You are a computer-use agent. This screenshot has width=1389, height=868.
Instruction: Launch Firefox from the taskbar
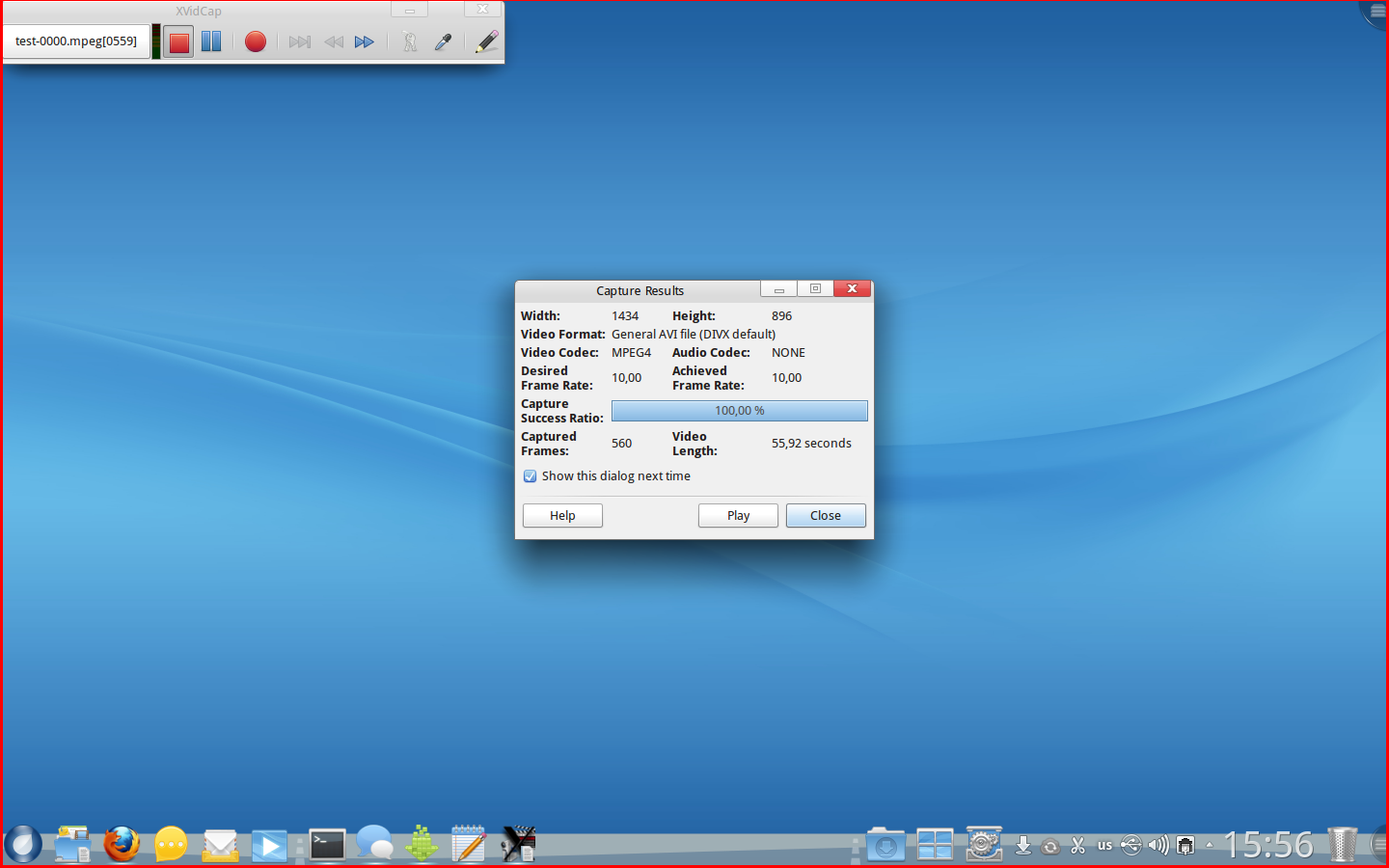coord(122,845)
